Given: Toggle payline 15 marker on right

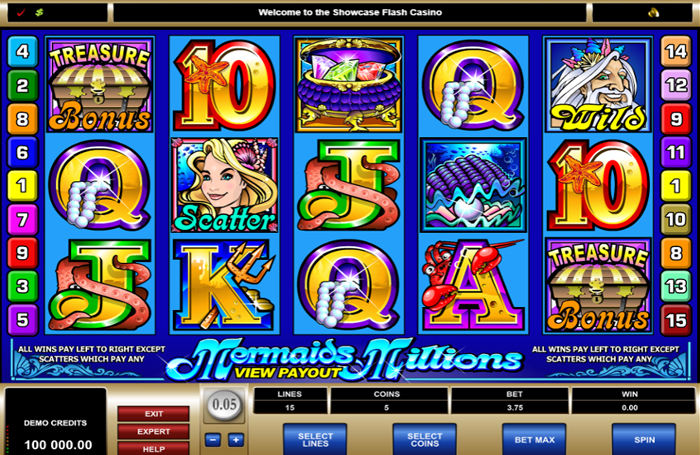Looking at the screenshot, I should coord(676,320).
